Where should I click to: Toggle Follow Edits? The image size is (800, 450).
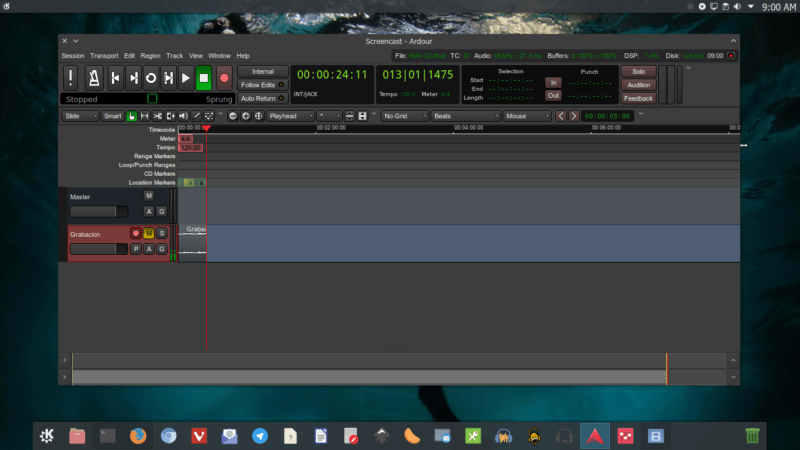pos(262,85)
